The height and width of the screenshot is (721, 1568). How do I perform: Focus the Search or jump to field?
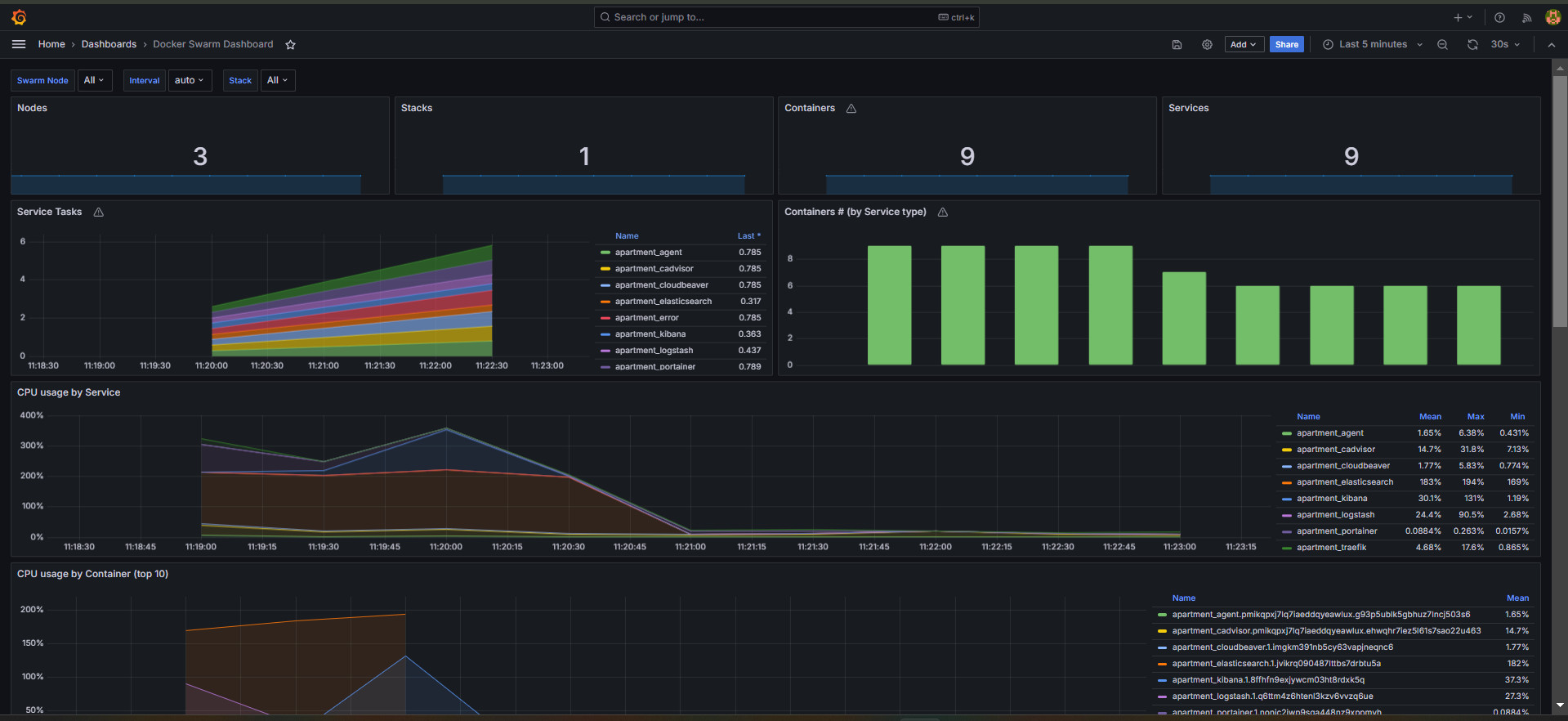tap(786, 17)
